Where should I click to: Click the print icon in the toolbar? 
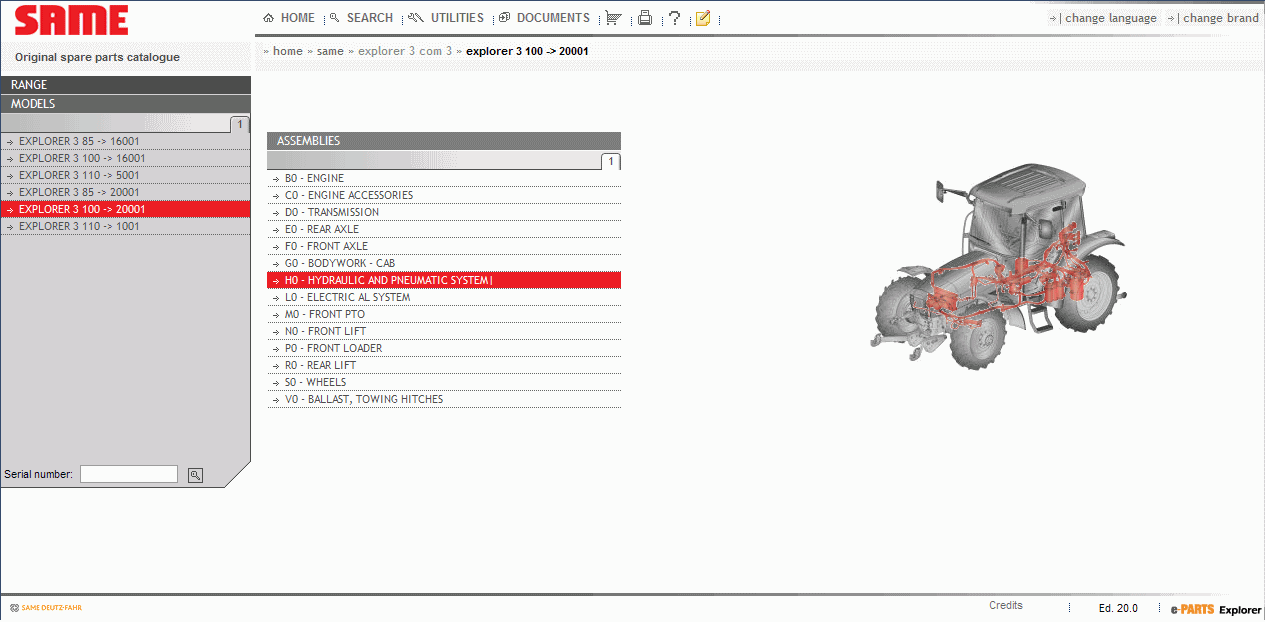(x=644, y=17)
